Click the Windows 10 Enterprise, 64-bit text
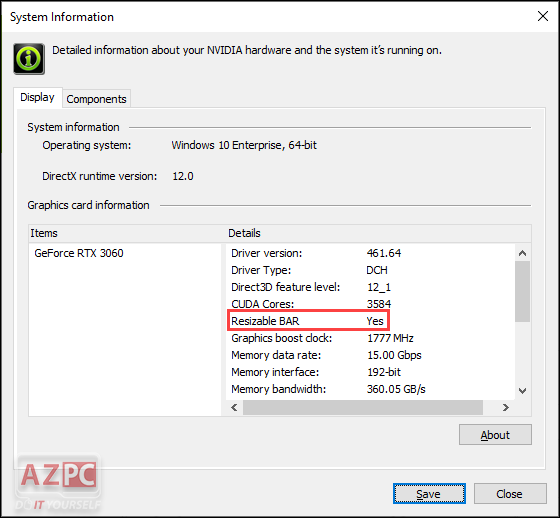The image size is (560, 518). [x=244, y=145]
